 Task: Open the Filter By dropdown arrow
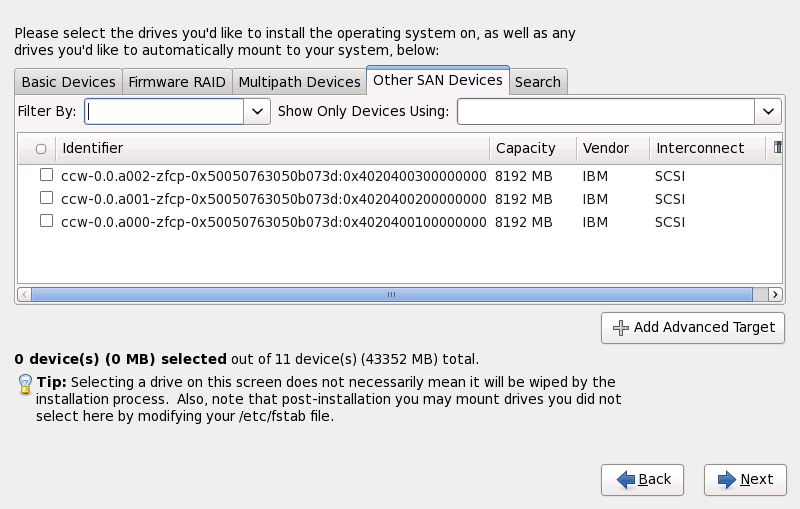tap(258, 111)
